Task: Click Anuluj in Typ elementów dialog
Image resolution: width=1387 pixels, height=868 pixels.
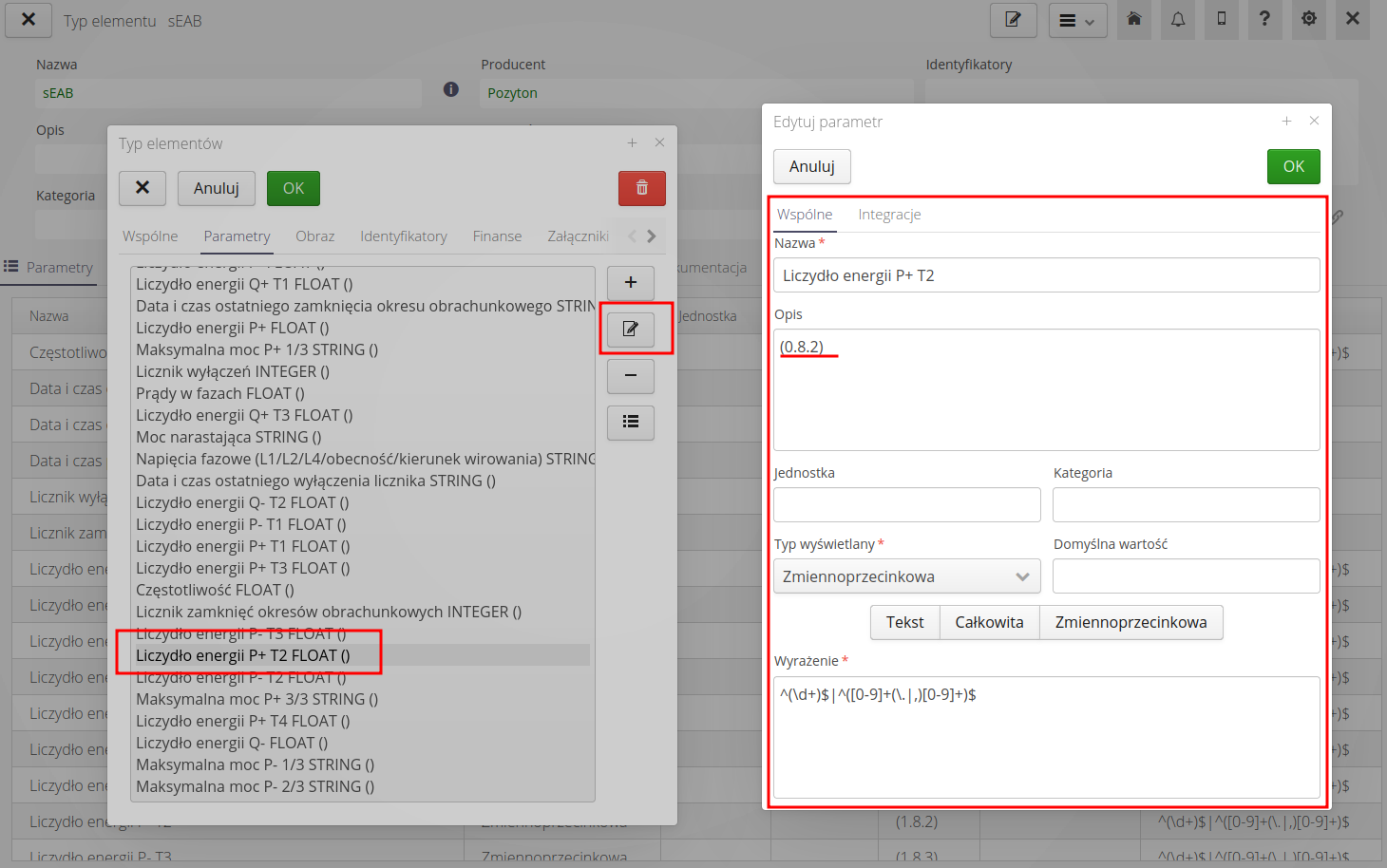Action: pos(216,188)
